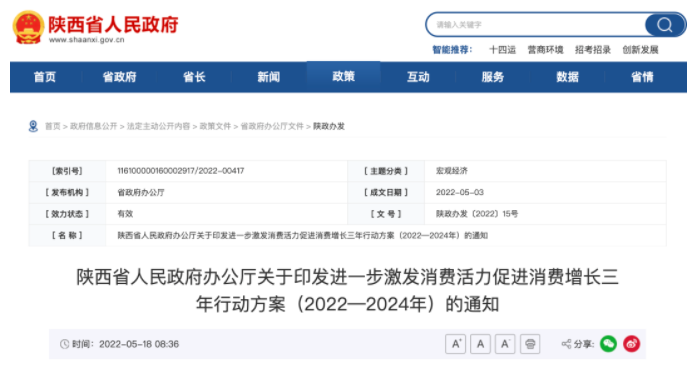
Task: Click the breadcrumb location pin icon
Action: pyautogui.click(x=33, y=126)
